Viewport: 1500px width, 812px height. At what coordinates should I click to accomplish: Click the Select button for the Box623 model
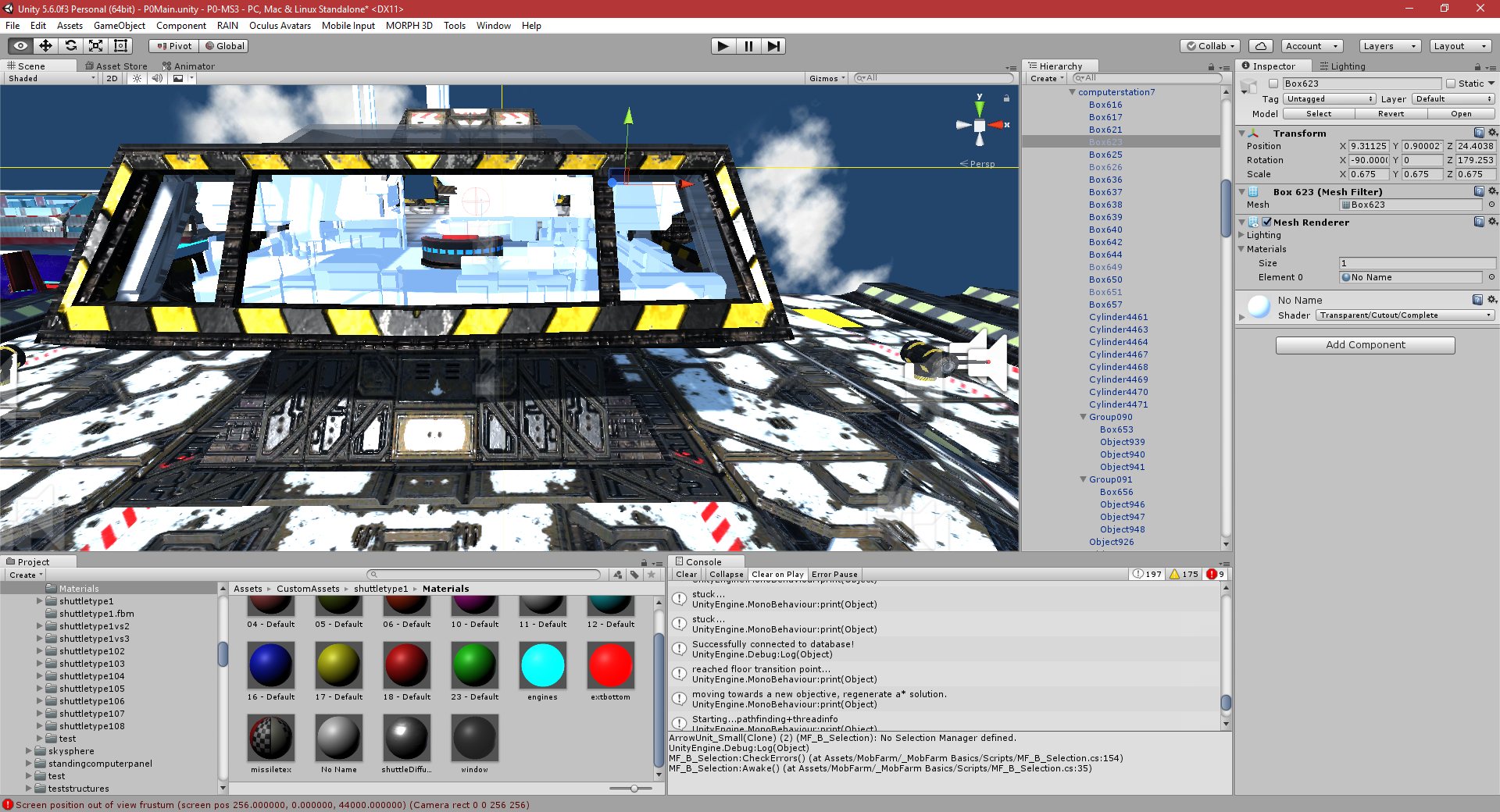[x=1318, y=113]
